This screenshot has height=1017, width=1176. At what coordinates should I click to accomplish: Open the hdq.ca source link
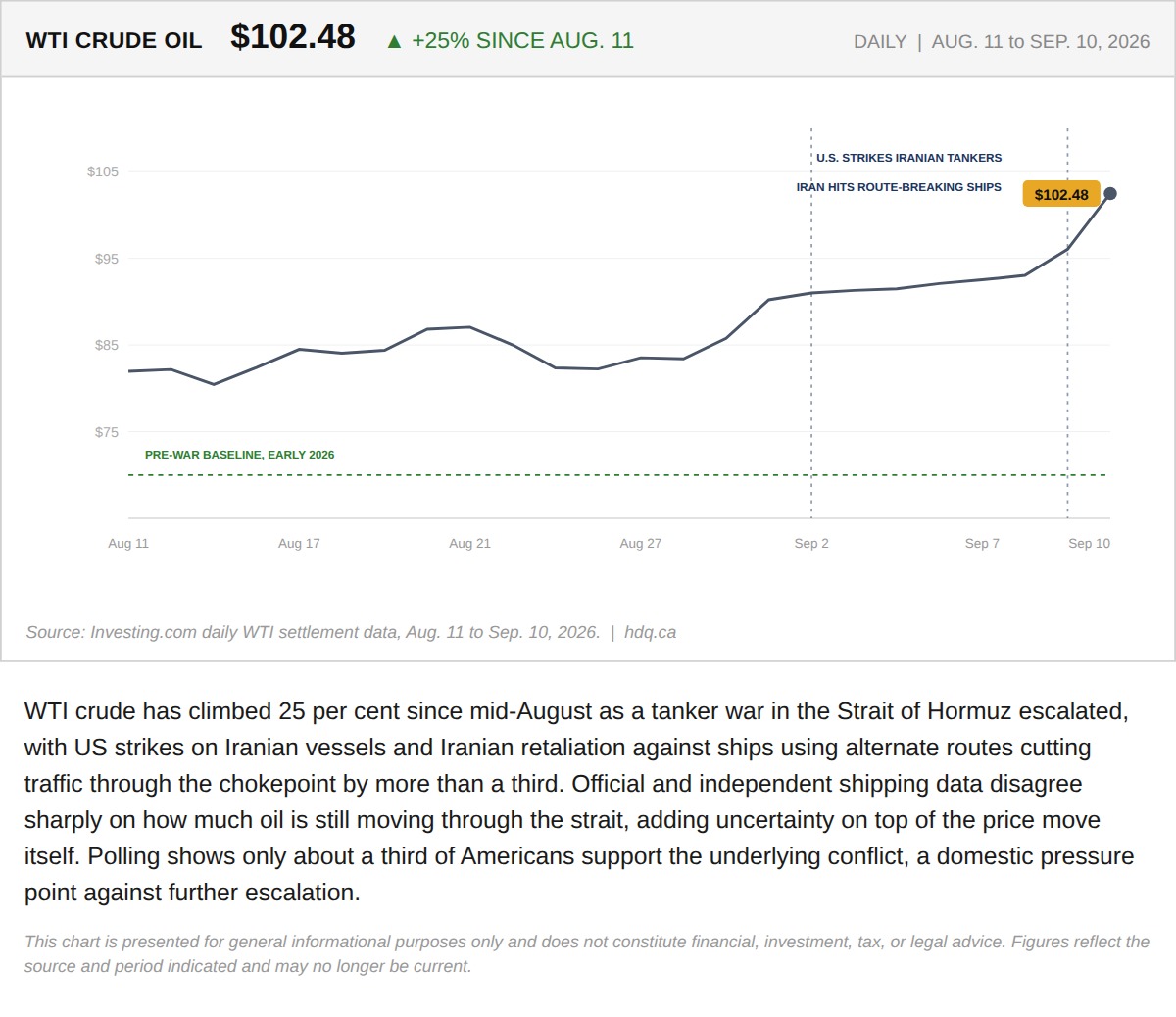coord(650,633)
